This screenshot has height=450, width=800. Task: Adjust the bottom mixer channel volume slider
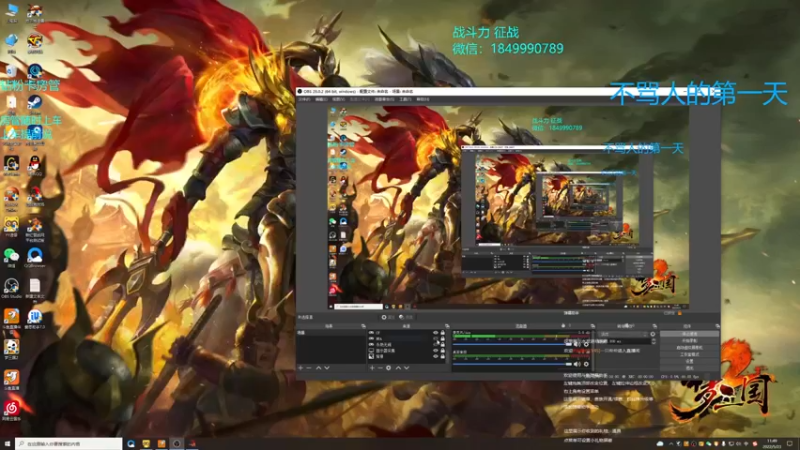click(x=512, y=364)
